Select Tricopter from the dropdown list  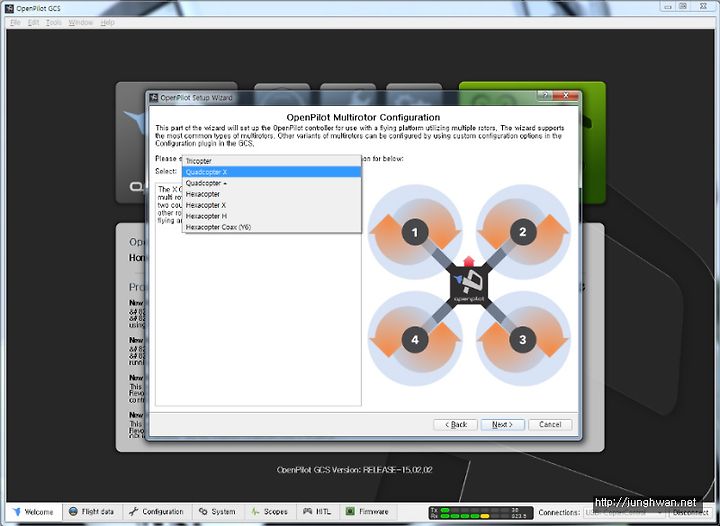tap(272, 161)
